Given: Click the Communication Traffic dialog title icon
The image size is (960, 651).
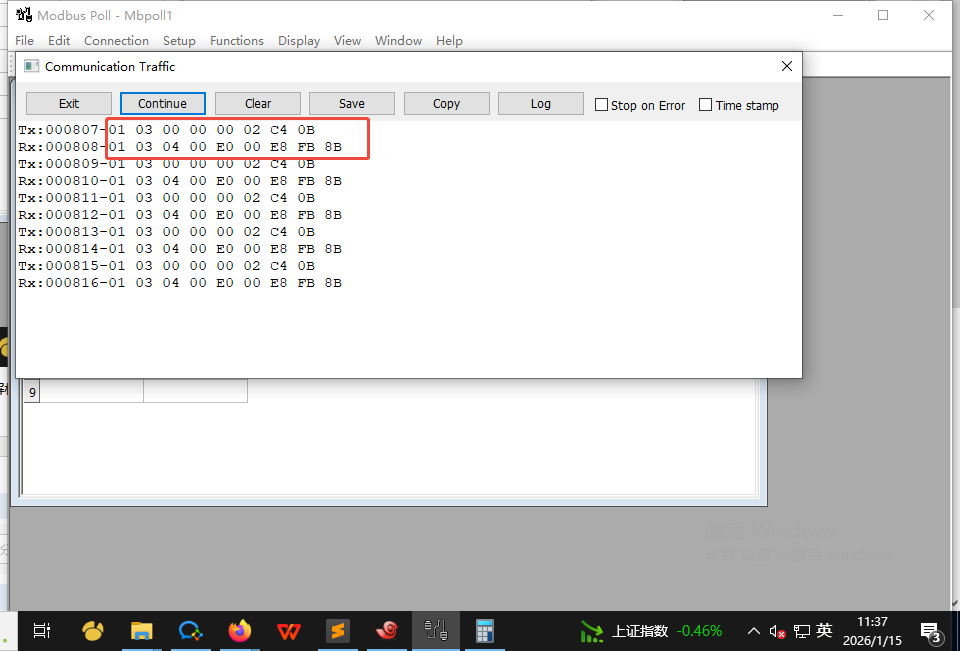Looking at the screenshot, I should pyautogui.click(x=31, y=66).
